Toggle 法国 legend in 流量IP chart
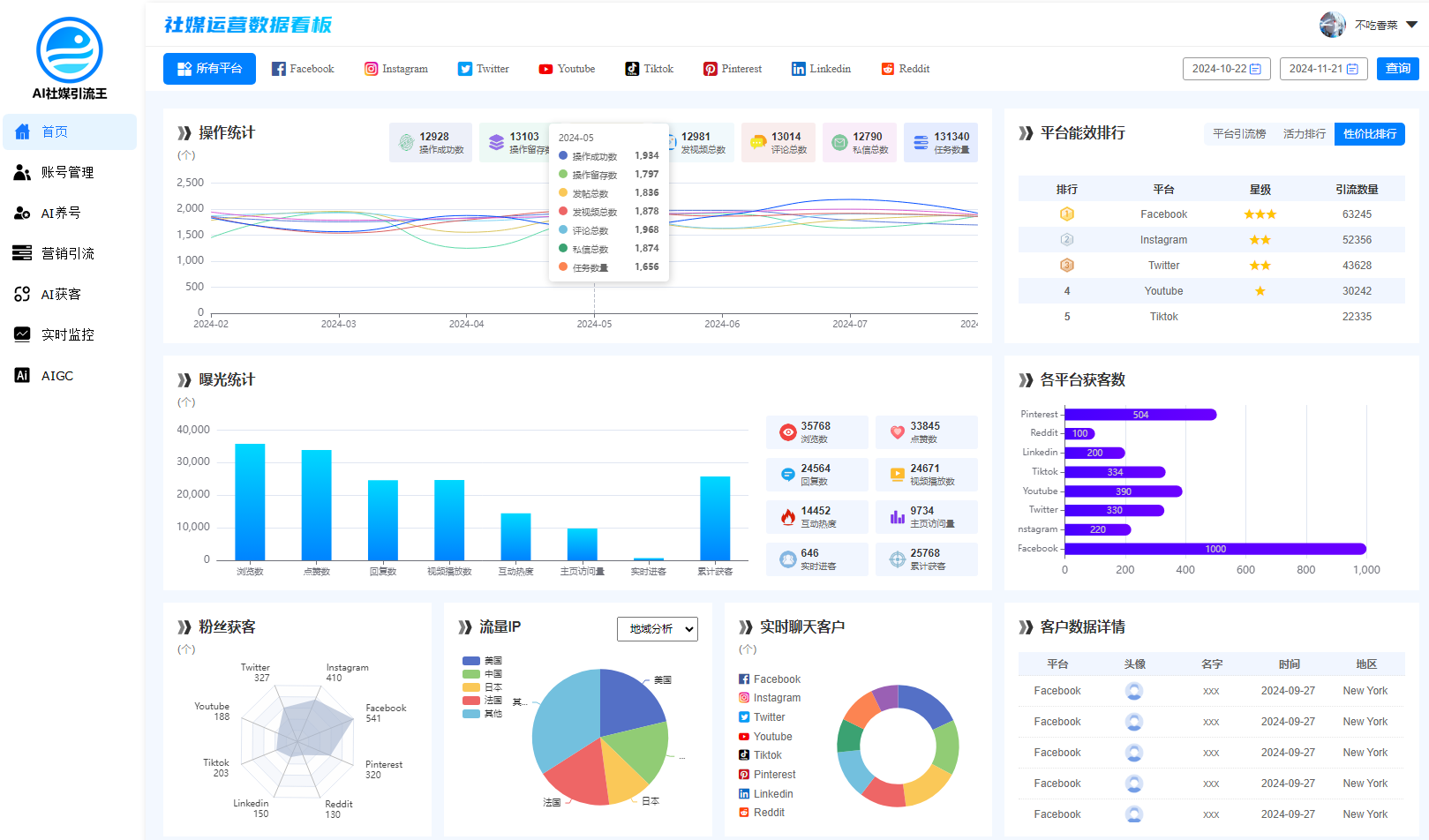 coord(483,701)
